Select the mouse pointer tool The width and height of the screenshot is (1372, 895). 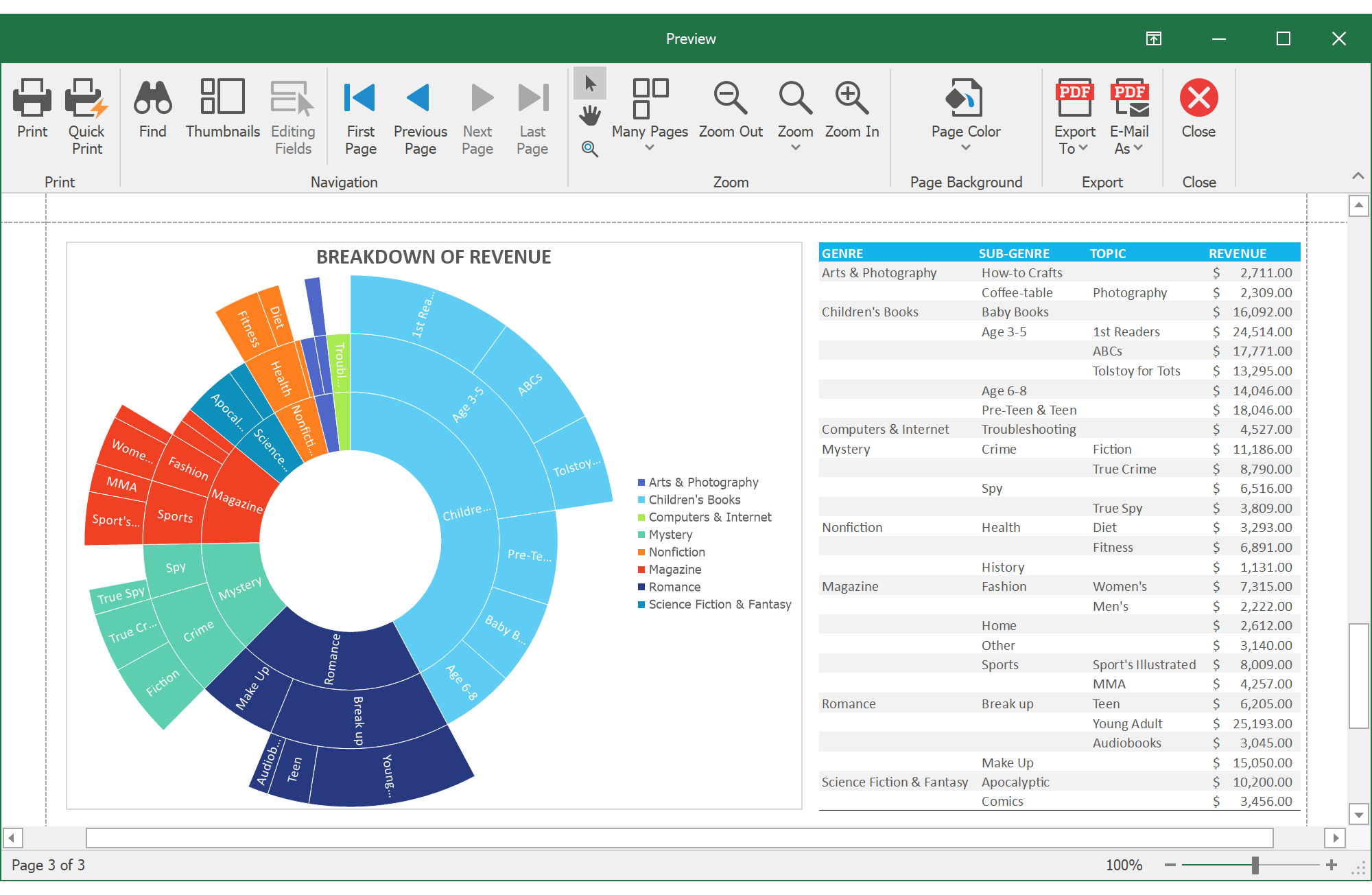tap(590, 84)
